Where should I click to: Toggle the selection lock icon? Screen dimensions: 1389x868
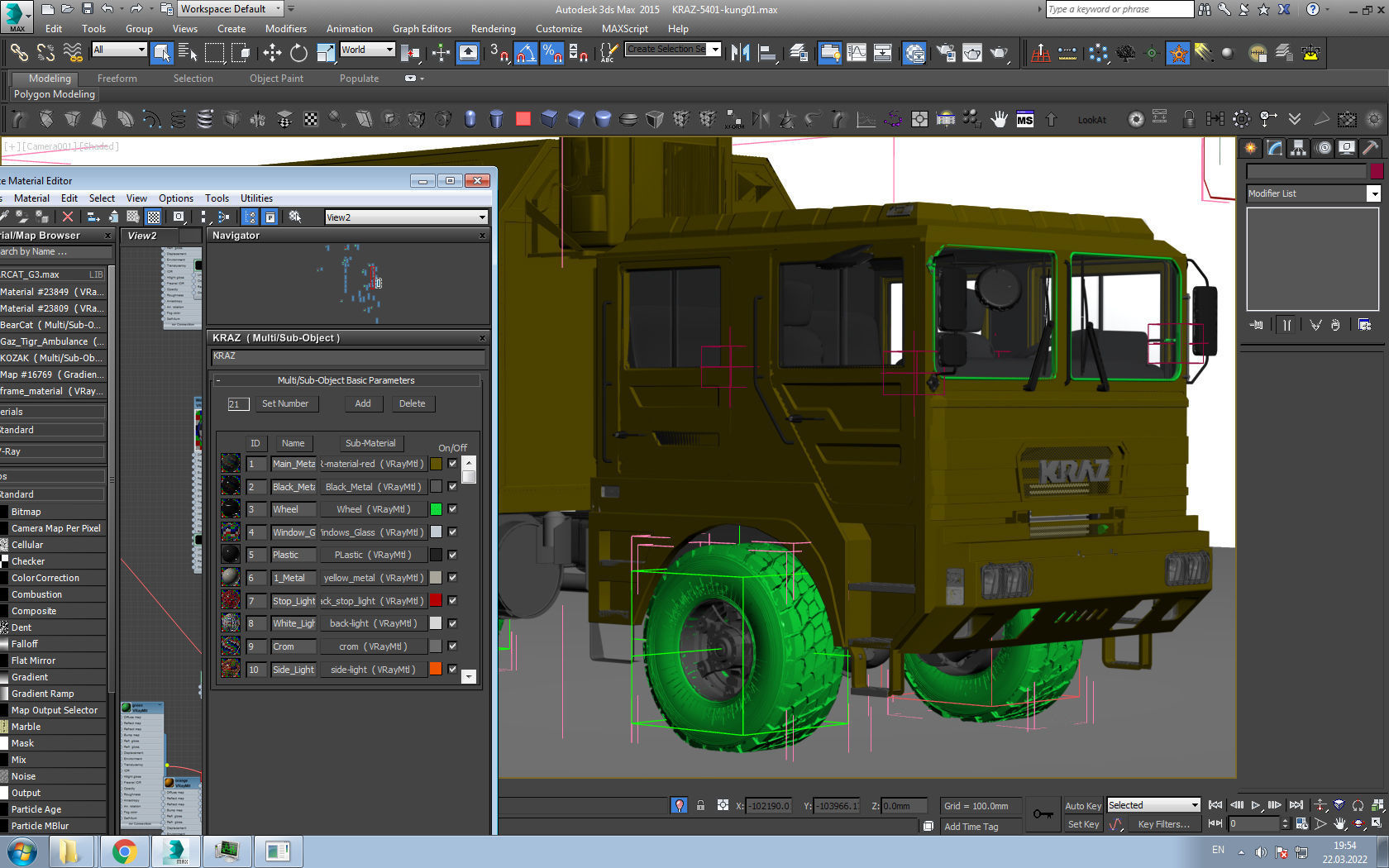(700, 805)
